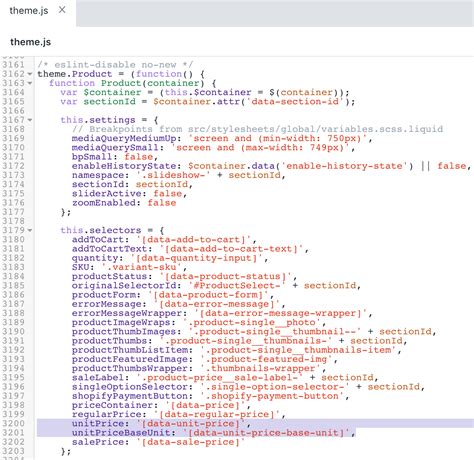Collapse the fold at line 3162
This screenshot has width=474, height=460.
coord(30,74)
